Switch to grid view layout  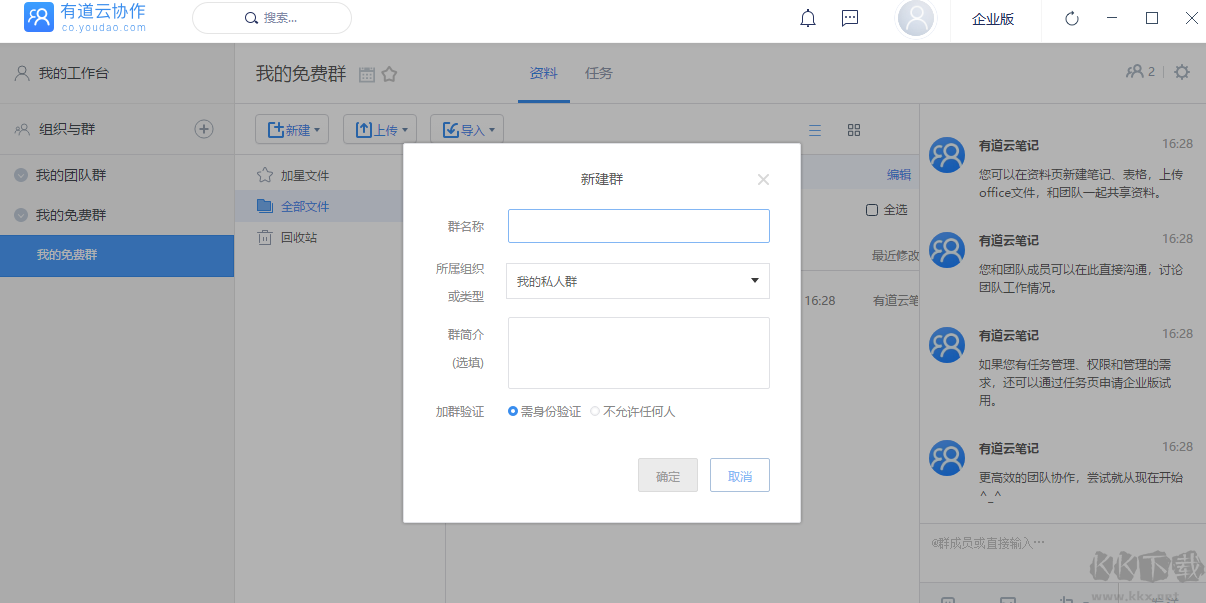click(x=853, y=130)
